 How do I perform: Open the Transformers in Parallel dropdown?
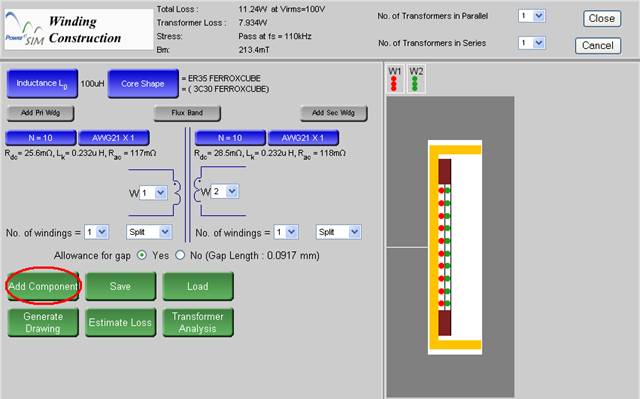[x=532, y=16]
